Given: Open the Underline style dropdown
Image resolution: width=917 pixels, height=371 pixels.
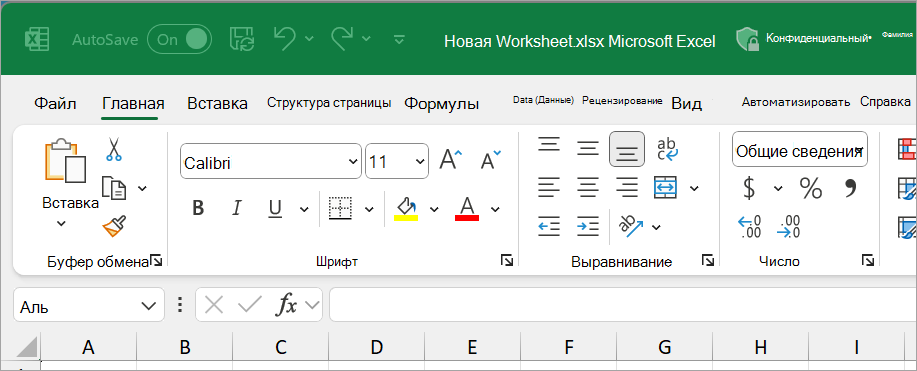Looking at the screenshot, I should (x=304, y=209).
